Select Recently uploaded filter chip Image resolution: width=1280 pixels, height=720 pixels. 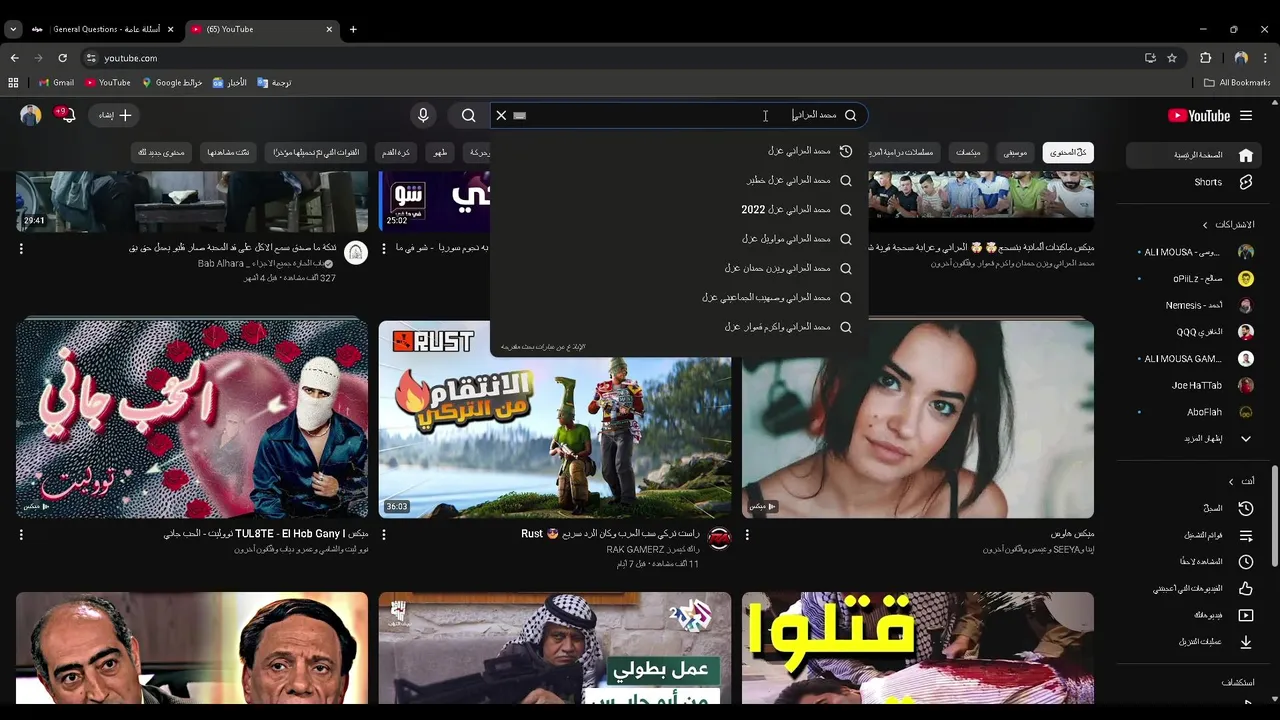(317, 152)
